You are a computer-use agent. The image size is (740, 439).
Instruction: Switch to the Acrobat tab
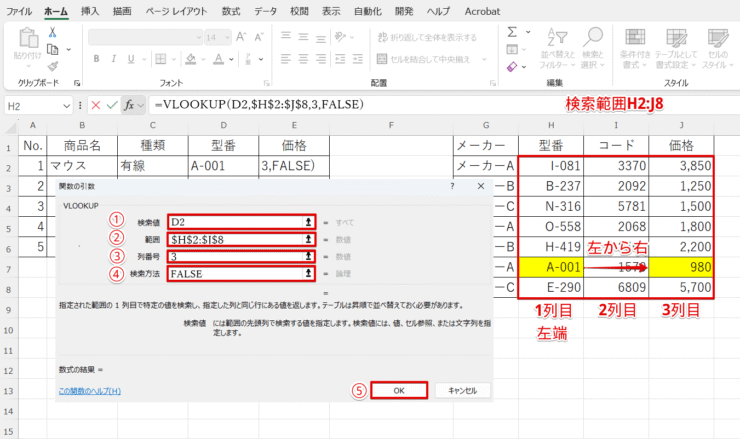(x=482, y=11)
